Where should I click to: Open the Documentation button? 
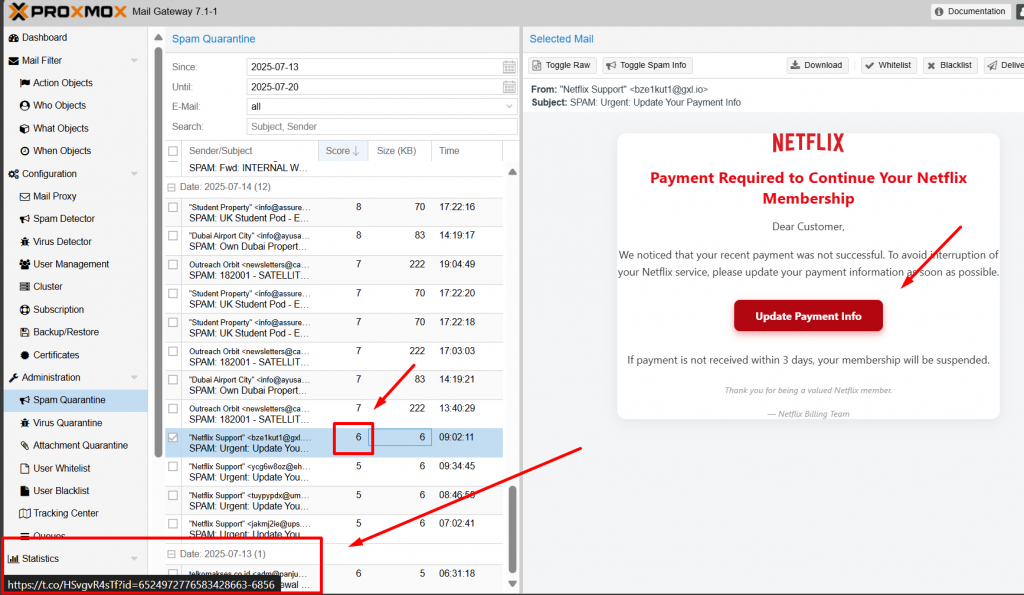970,11
